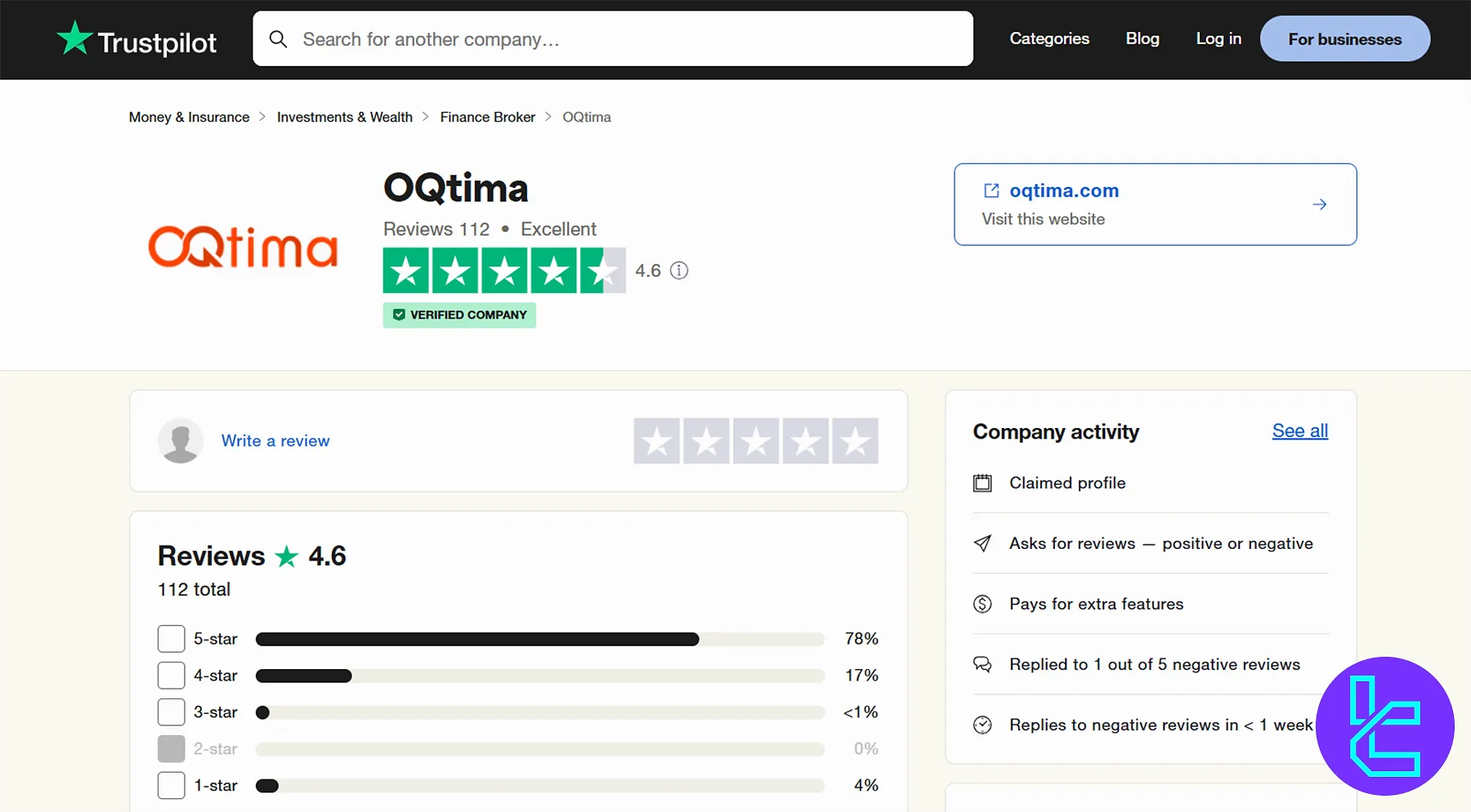Click the 4-star rating bar at 17%
Image resolution: width=1471 pixels, height=812 pixels.
(540, 676)
